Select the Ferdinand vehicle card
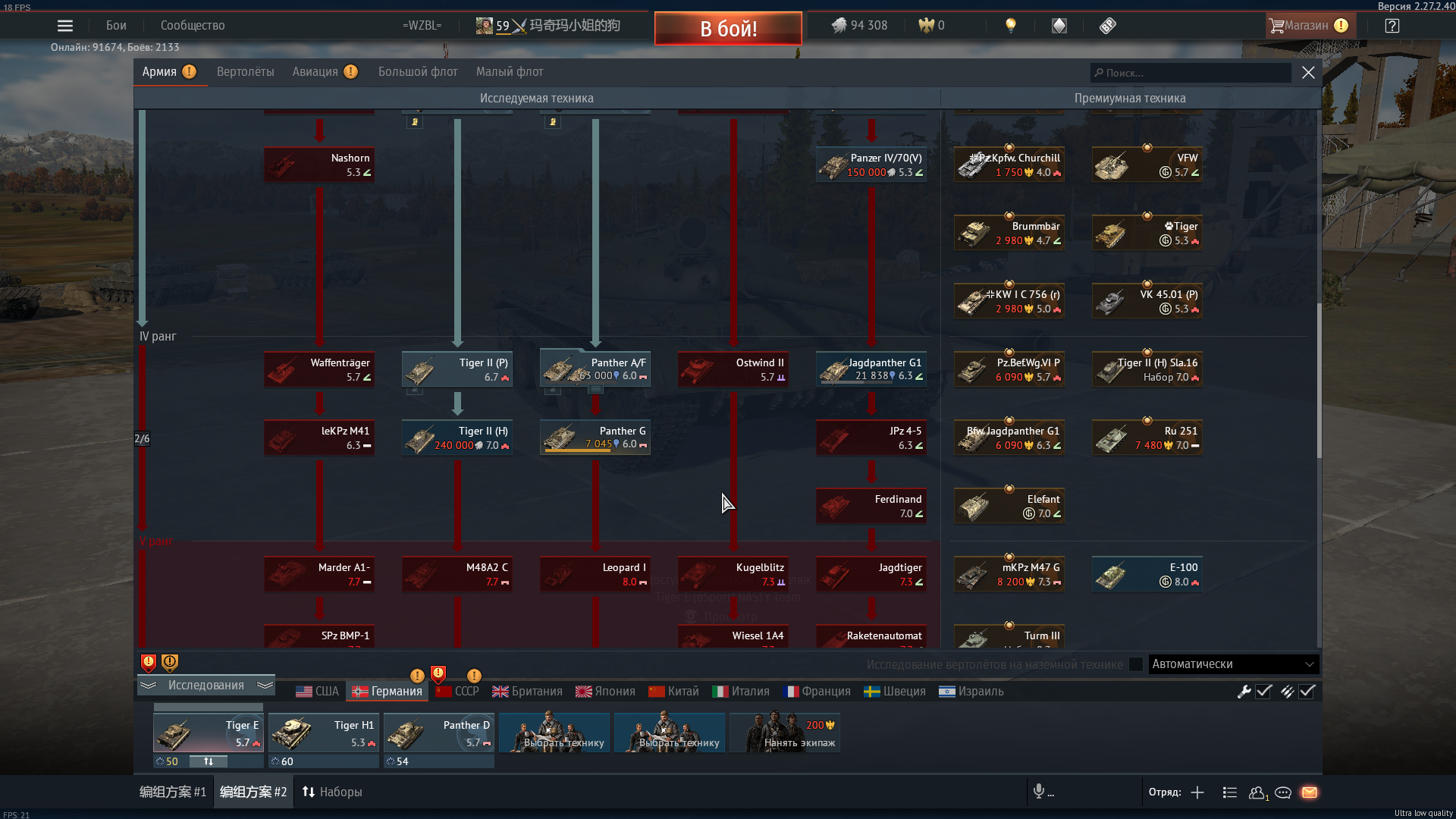Screen dimensions: 1456x819 pos(871,507)
